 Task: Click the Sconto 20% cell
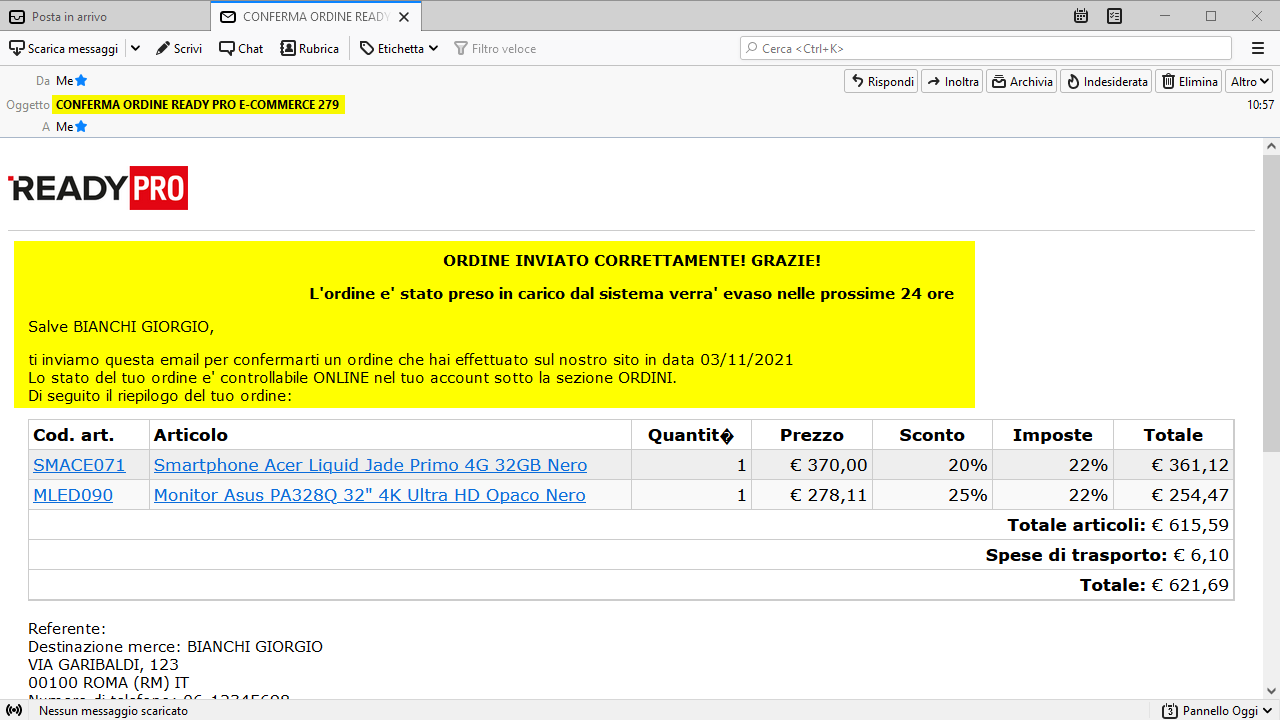point(932,465)
